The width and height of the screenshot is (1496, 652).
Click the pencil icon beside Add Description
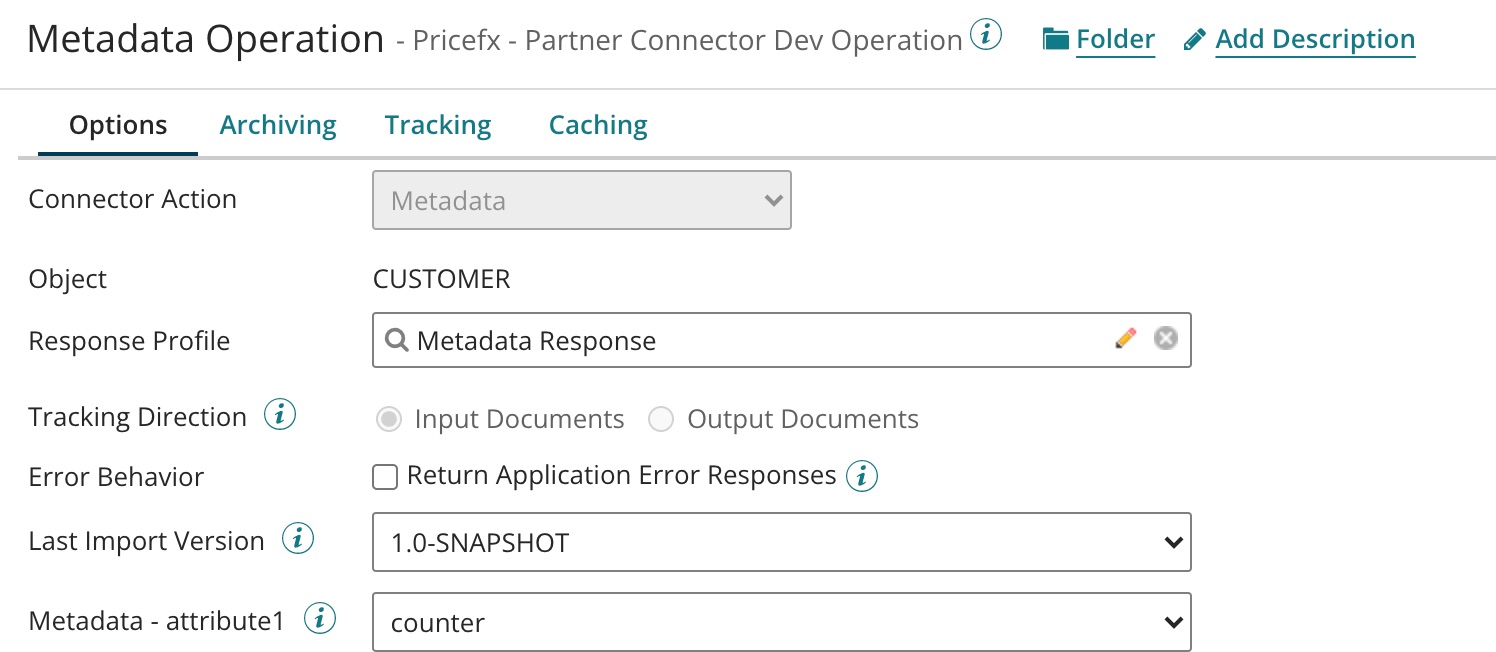click(1193, 38)
